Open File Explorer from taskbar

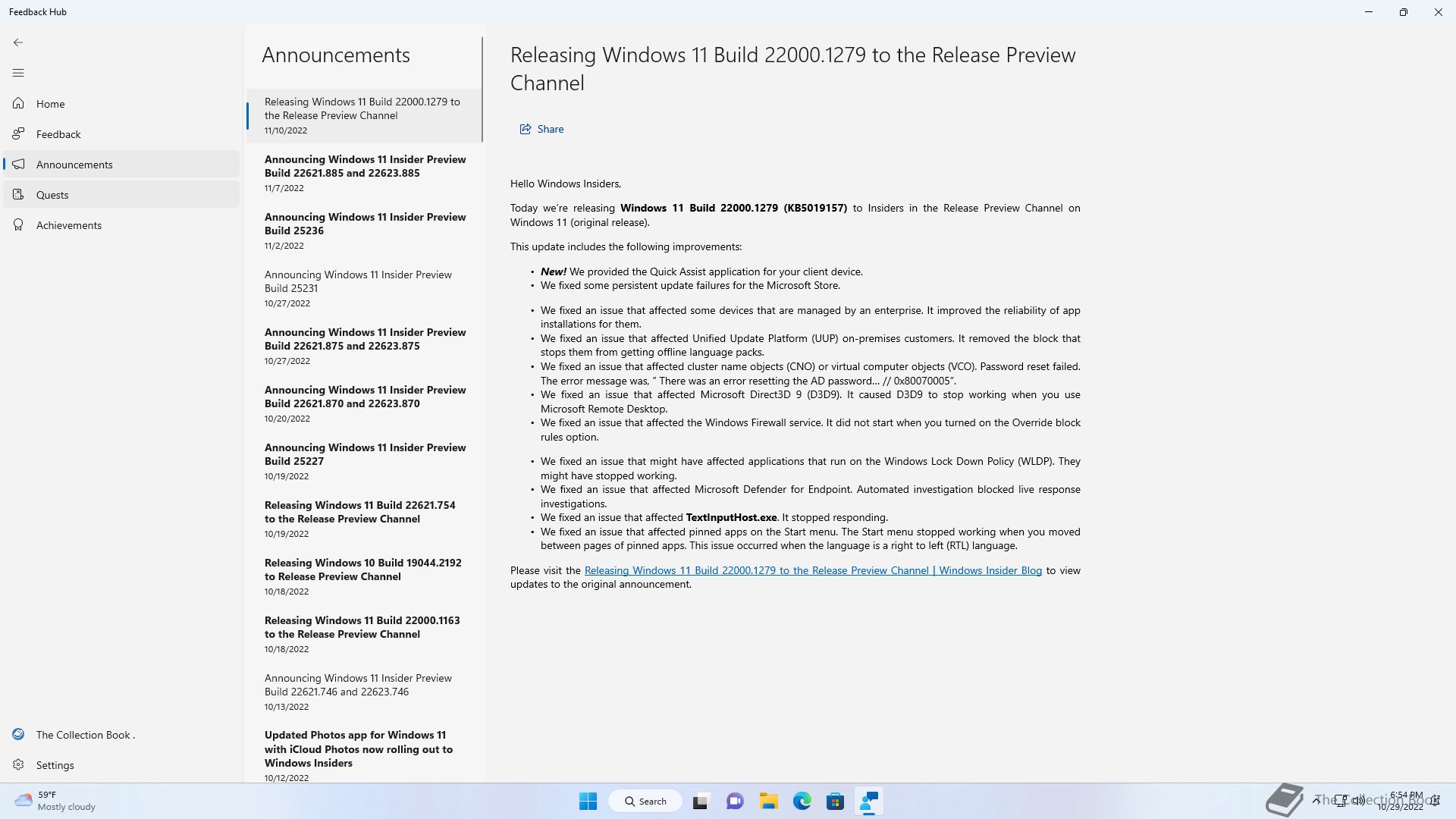click(768, 801)
